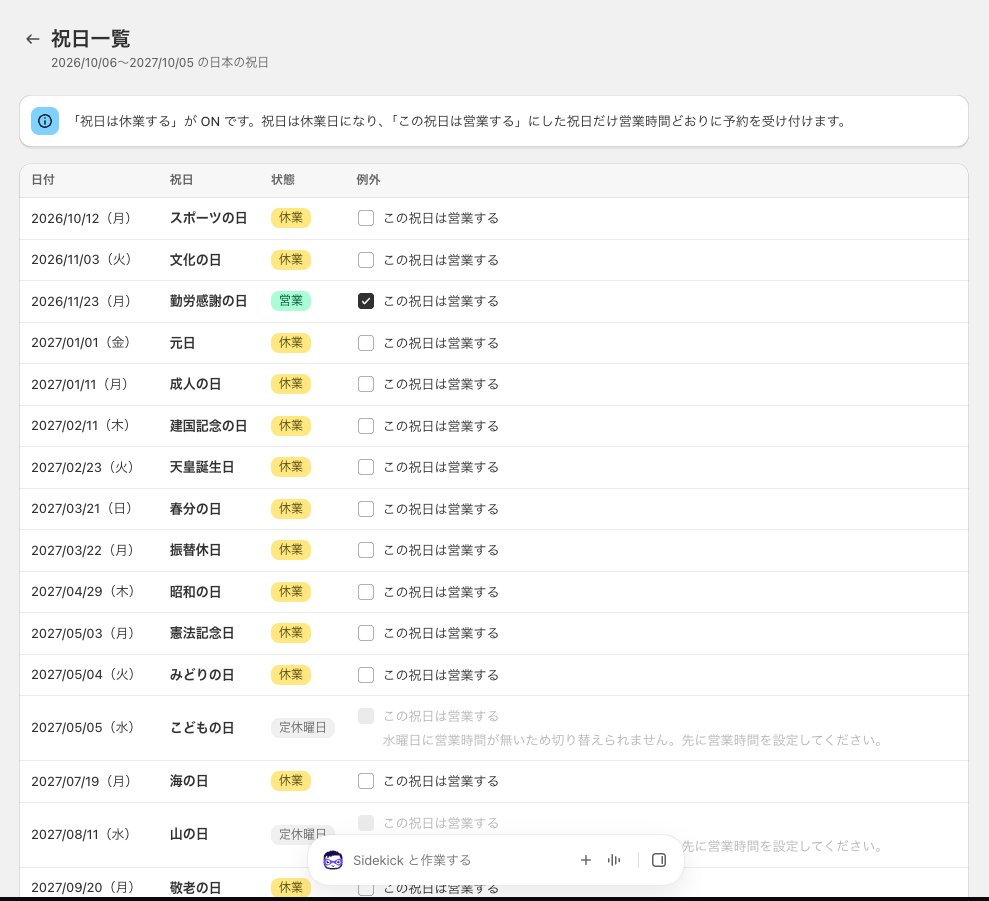The height and width of the screenshot is (901, 989).
Task: Click the 2026/10/06〜2027/10/05 subtitle text
Action: pos(160,62)
